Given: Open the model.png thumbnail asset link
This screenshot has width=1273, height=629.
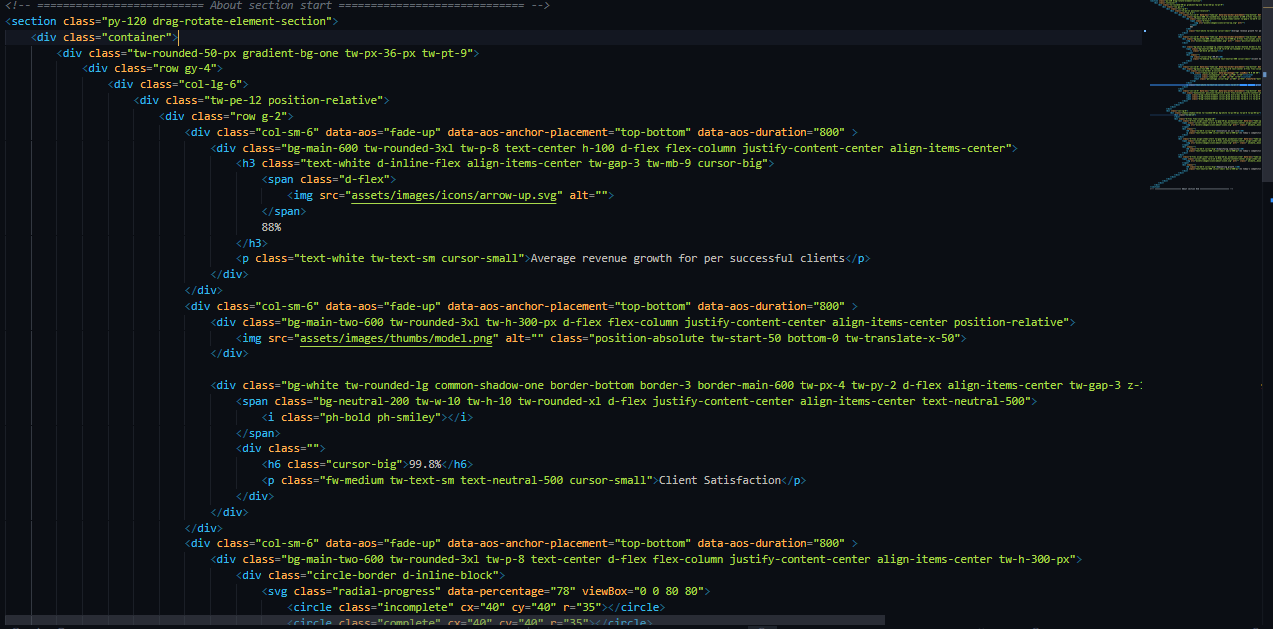Looking at the screenshot, I should (x=395, y=338).
